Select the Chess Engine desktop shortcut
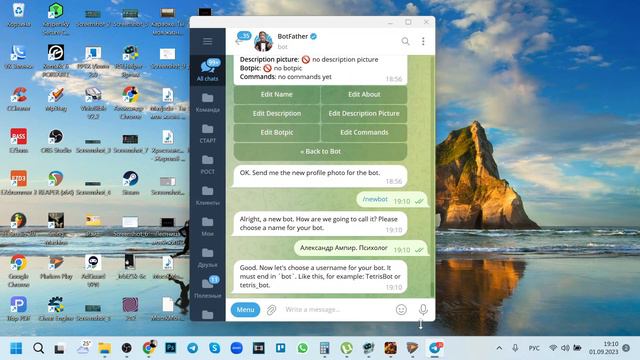 click(x=56, y=309)
